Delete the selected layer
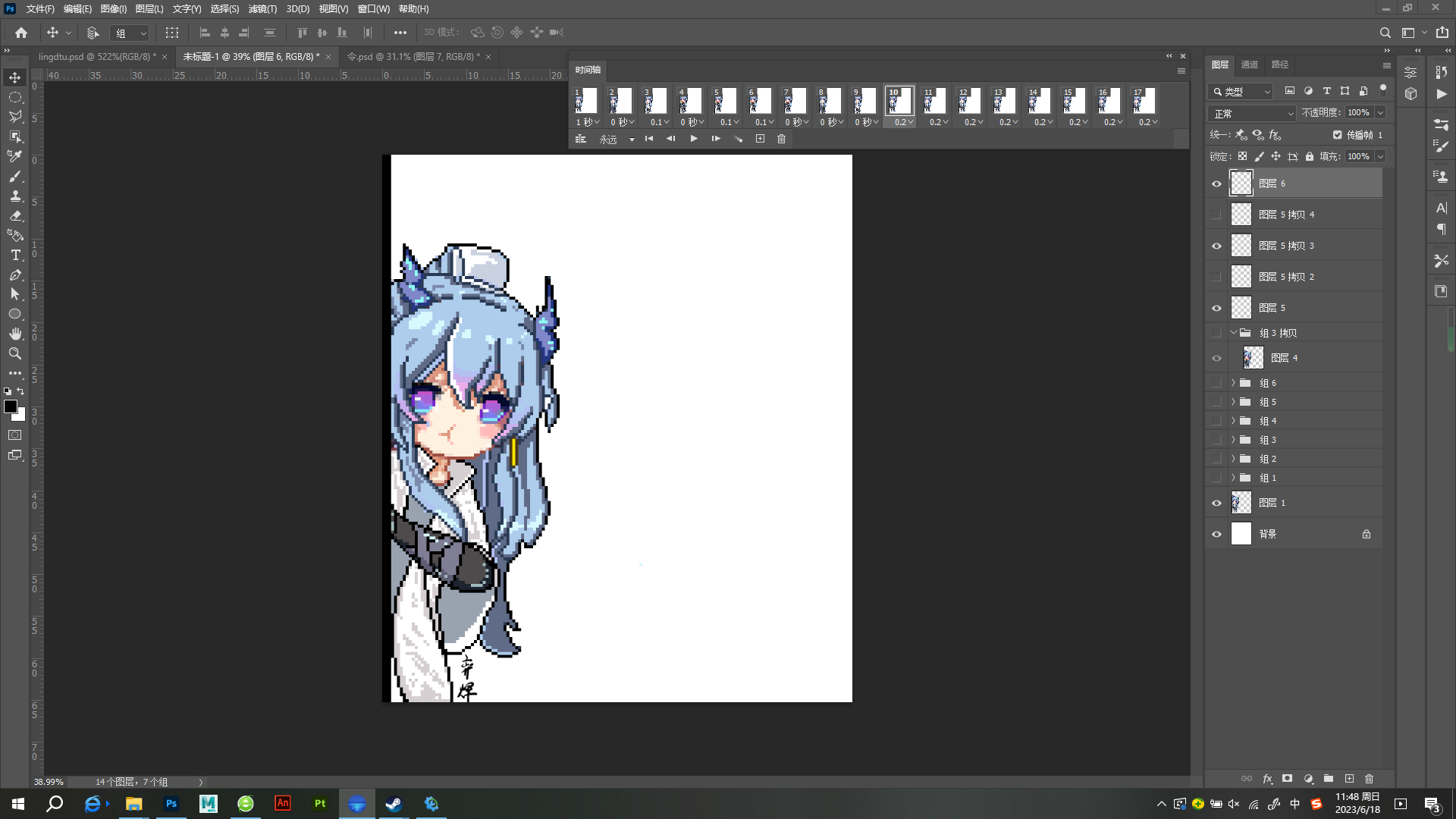The width and height of the screenshot is (1456, 819). point(1370,779)
